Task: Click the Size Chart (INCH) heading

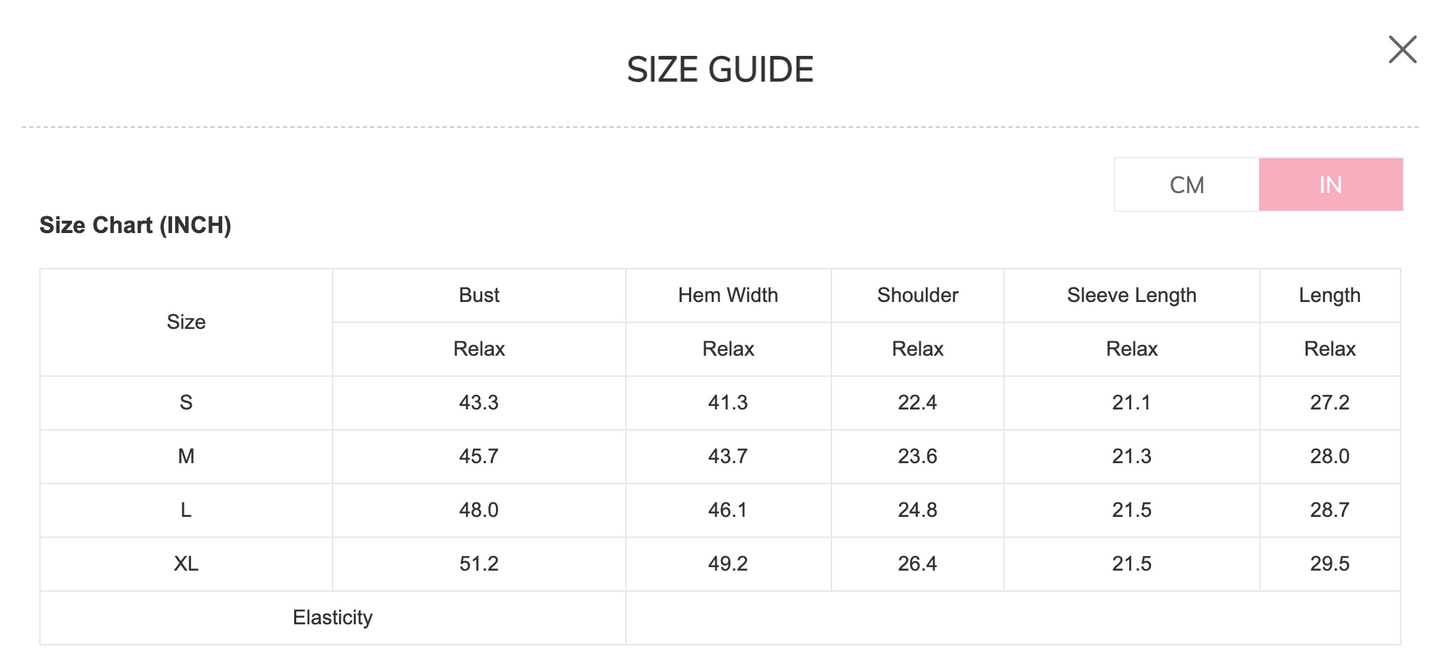Action: (x=135, y=226)
